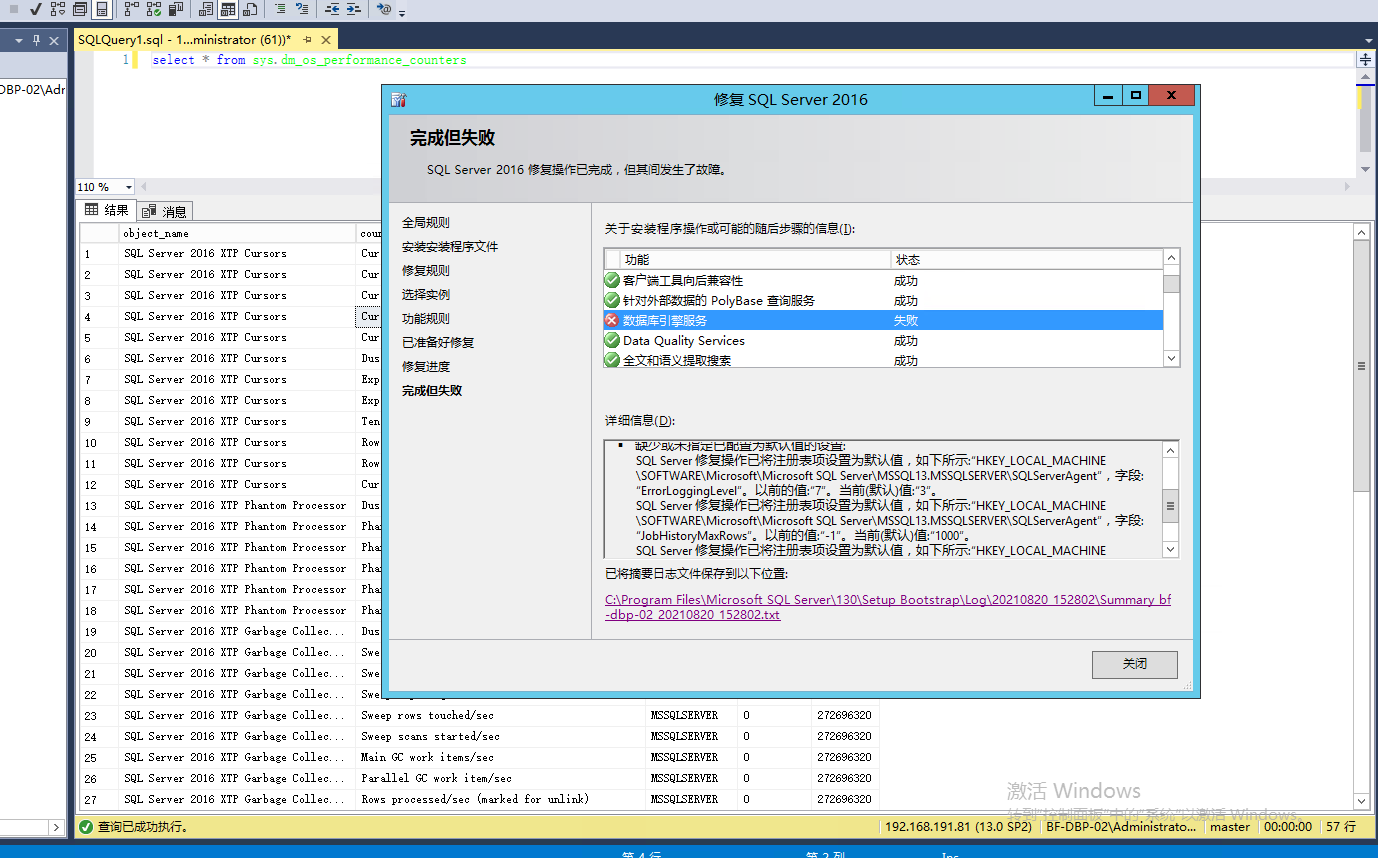Open the Query Options icon
The height and width of the screenshot is (858, 1378).
[x=80, y=9]
